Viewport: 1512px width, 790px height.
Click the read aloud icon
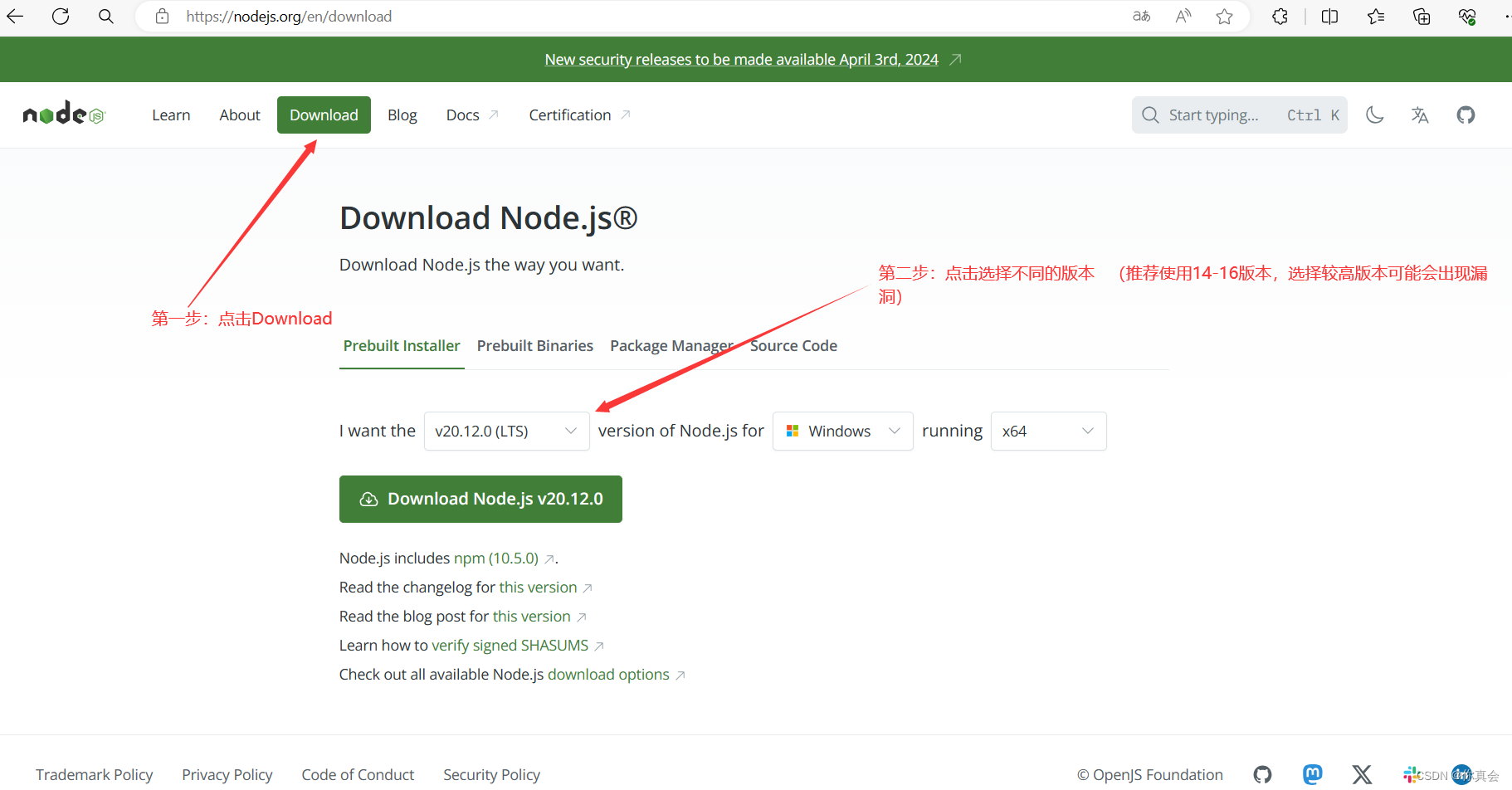(1183, 16)
